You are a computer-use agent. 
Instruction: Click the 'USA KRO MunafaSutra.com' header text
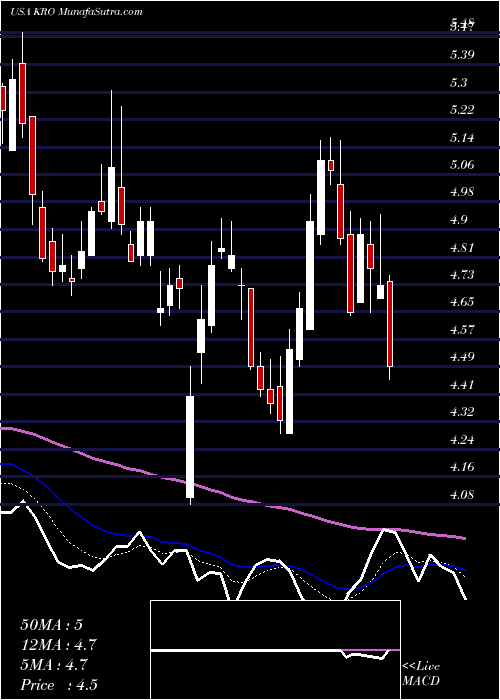click(75, 12)
